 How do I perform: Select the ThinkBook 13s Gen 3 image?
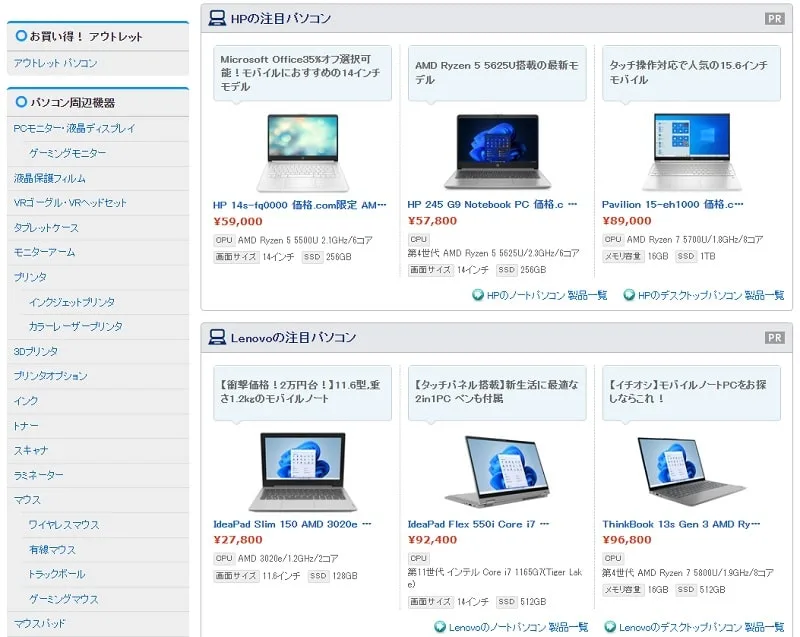click(691, 470)
